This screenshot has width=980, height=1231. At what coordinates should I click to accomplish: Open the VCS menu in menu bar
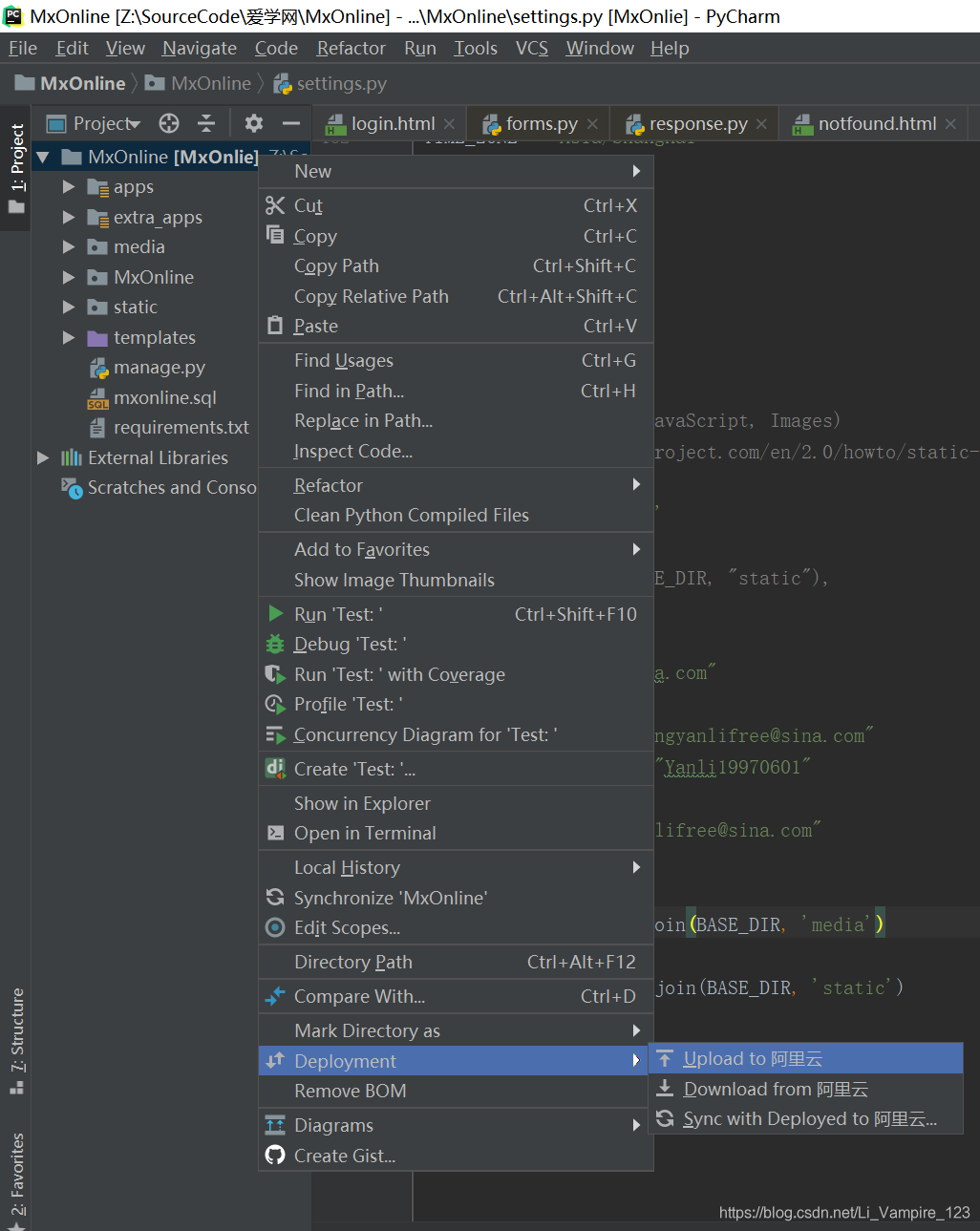tap(532, 48)
